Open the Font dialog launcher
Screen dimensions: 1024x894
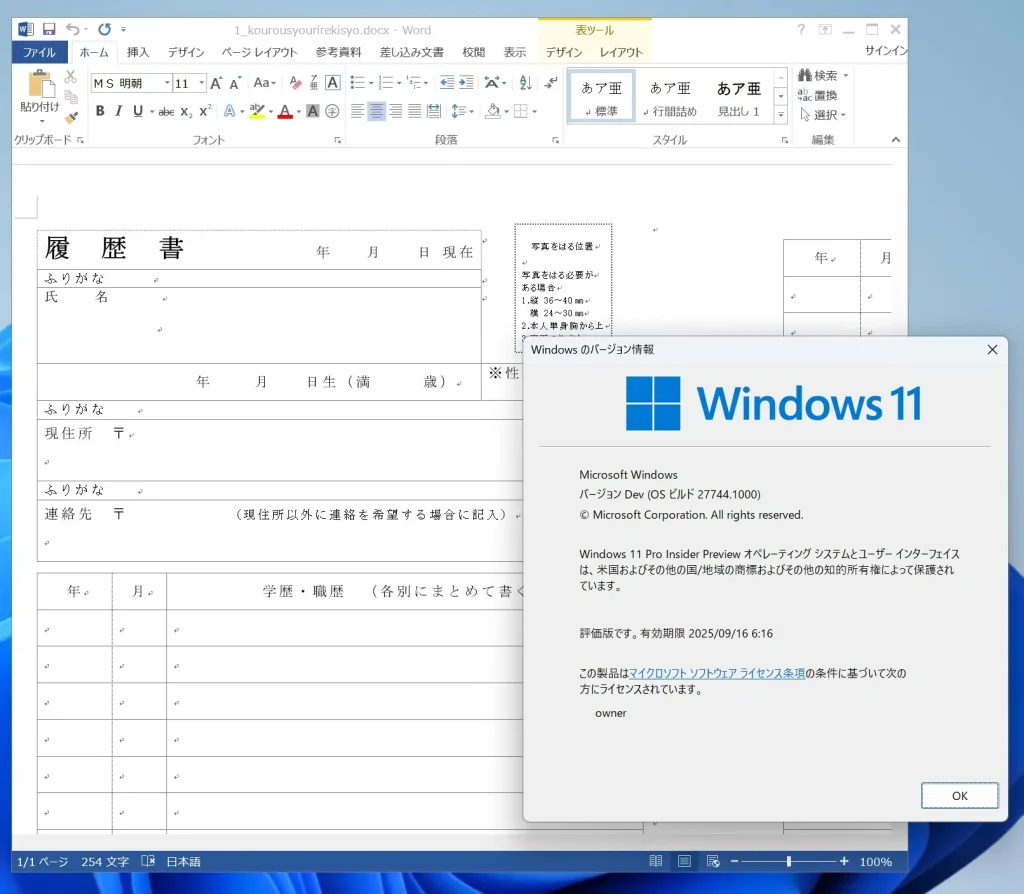point(338,140)
